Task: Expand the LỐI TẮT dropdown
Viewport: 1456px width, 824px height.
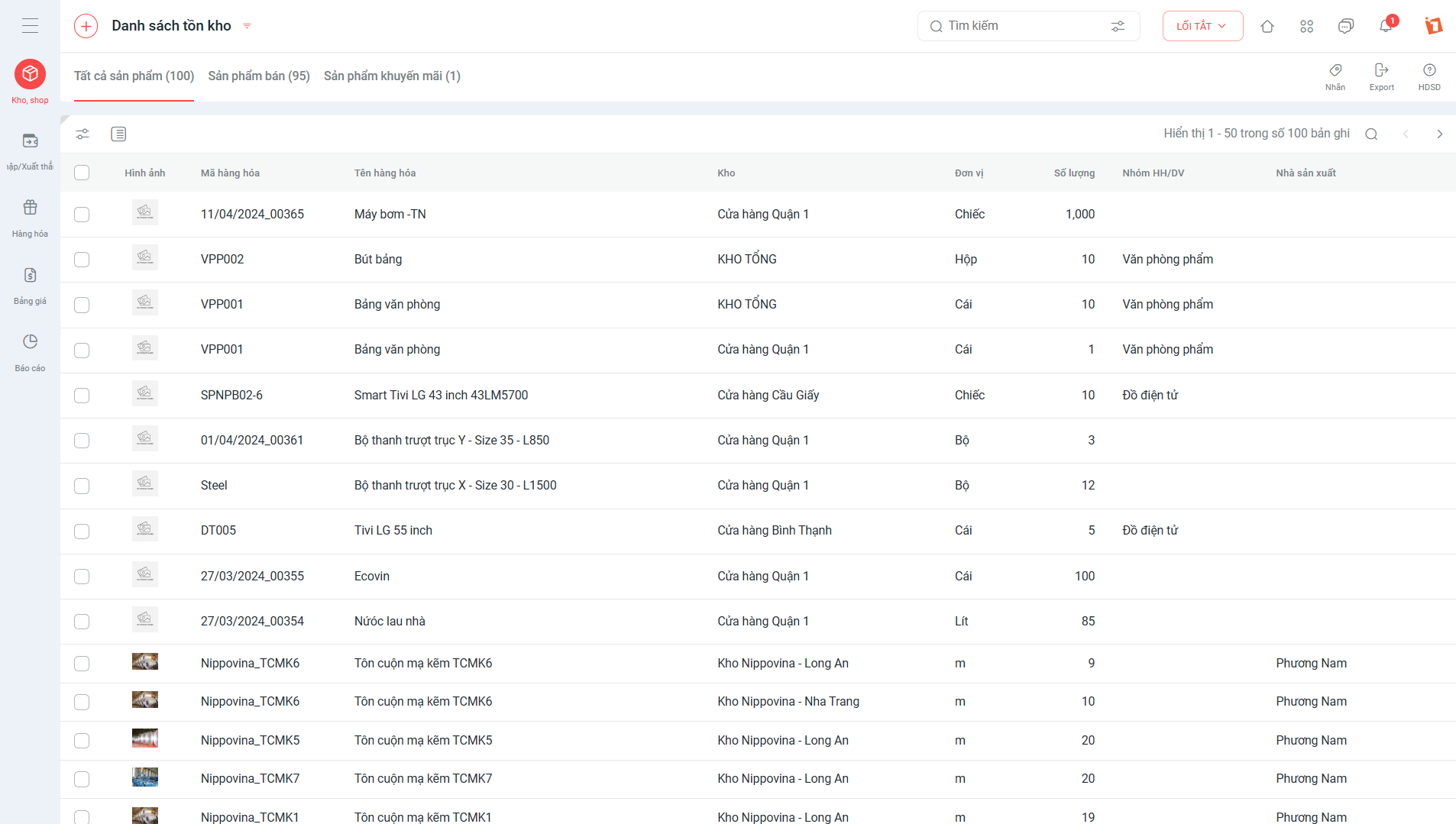Action: point(1202,26)
